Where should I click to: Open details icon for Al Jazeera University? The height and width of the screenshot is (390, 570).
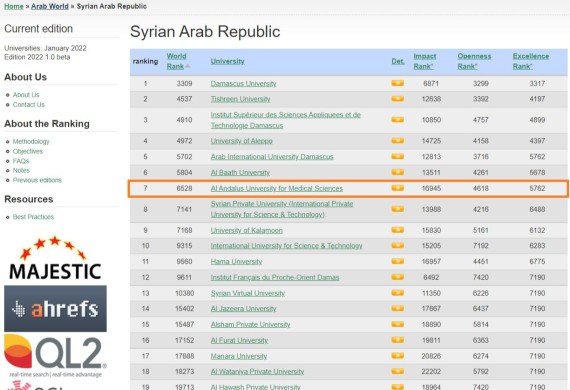(397, 309)
